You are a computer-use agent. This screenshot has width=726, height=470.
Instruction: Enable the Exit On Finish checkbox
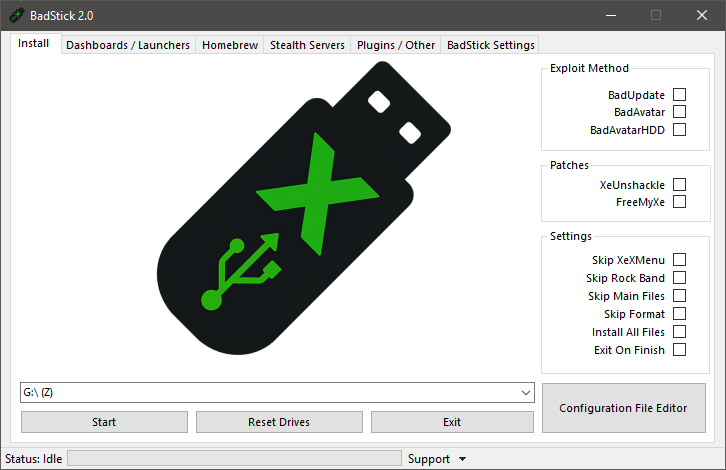click(x=680, y=350)
